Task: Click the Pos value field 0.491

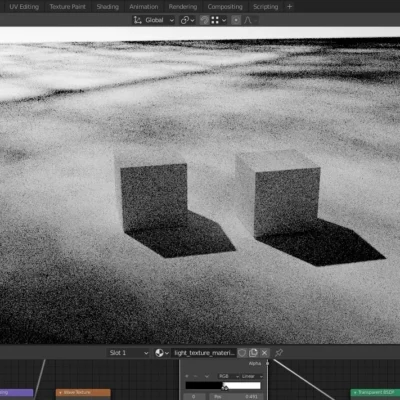Action: click(x=236, y=397)
